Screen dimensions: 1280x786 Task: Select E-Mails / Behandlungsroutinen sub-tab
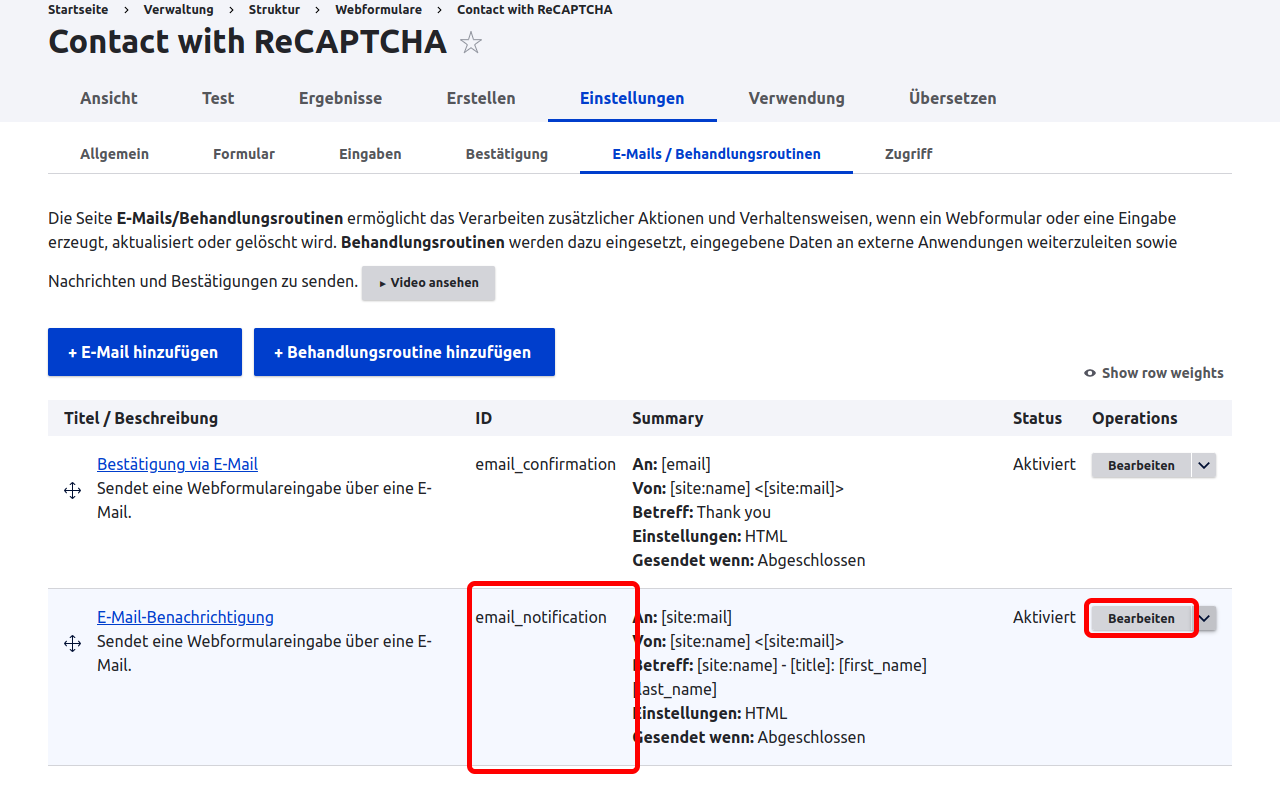click(x=716, y=154)
